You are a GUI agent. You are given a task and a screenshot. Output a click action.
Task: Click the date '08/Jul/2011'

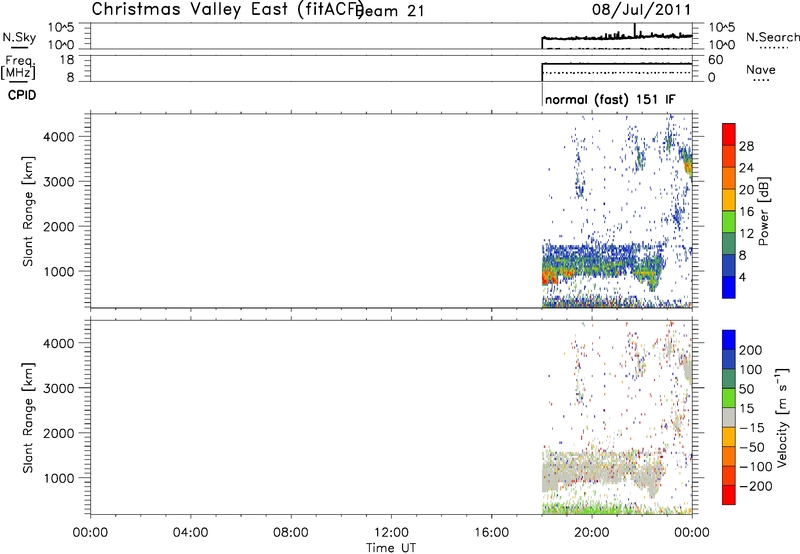pyautogui.click(x=641, y=10)
